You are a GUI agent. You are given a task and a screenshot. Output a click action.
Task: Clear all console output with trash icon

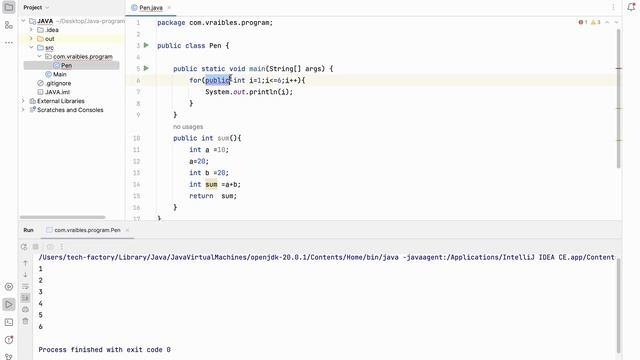(25, 321)
